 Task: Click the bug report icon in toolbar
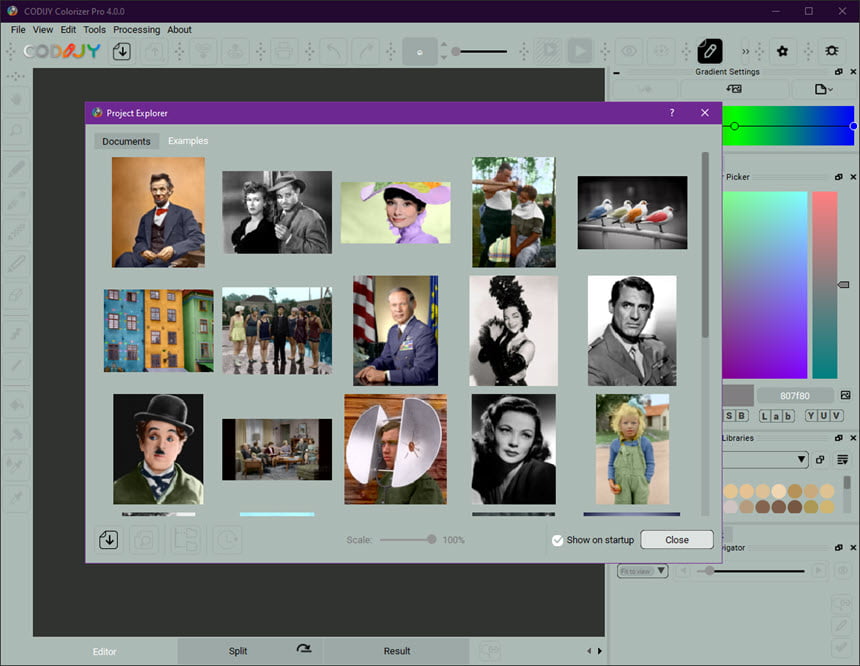[831, 51]
